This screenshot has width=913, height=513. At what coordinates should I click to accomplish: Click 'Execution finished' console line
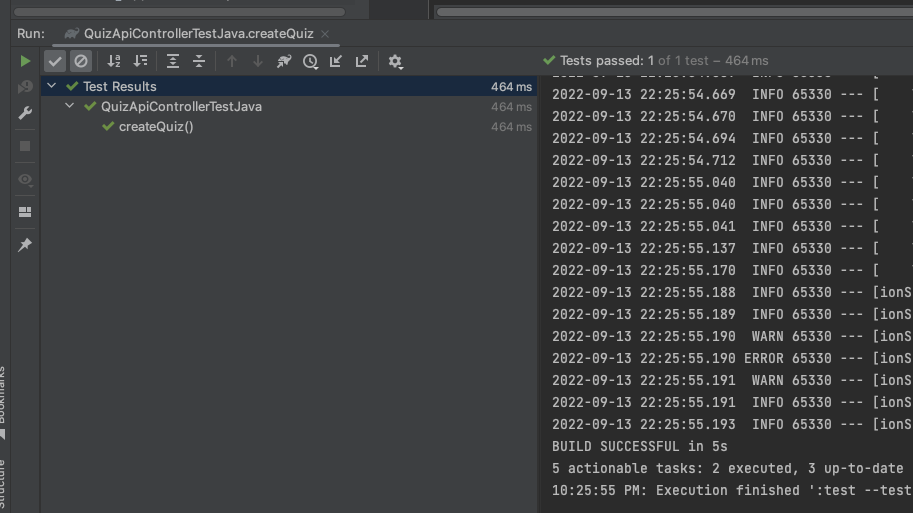(x=732, y=491)
